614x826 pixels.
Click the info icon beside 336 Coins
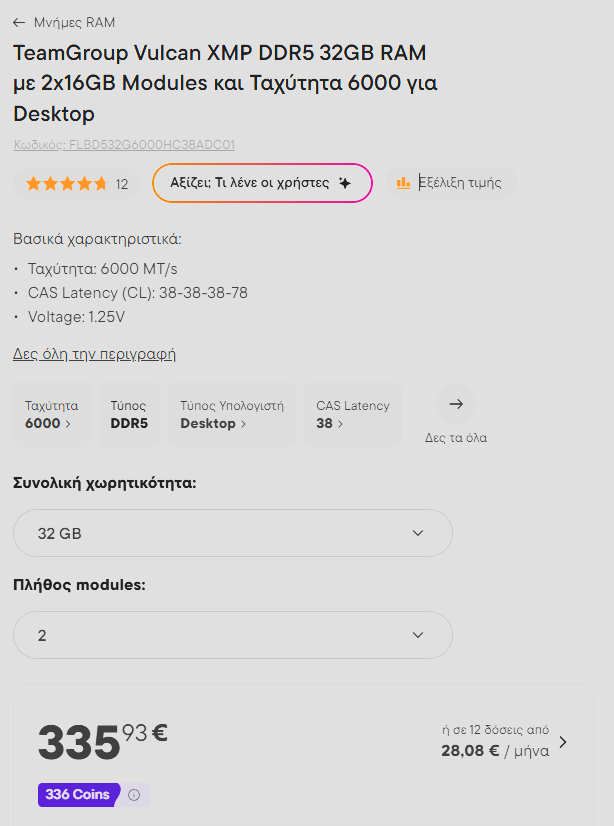point(134,795)
